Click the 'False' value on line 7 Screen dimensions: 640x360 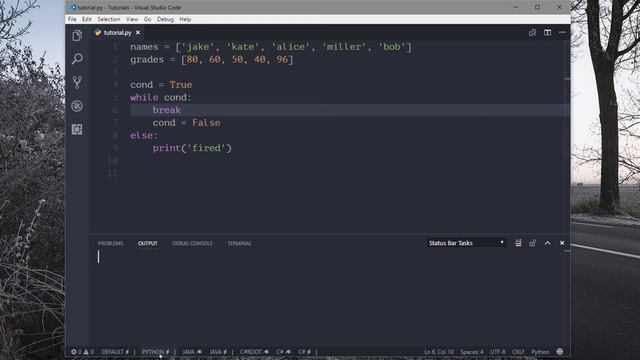[206, 122]
